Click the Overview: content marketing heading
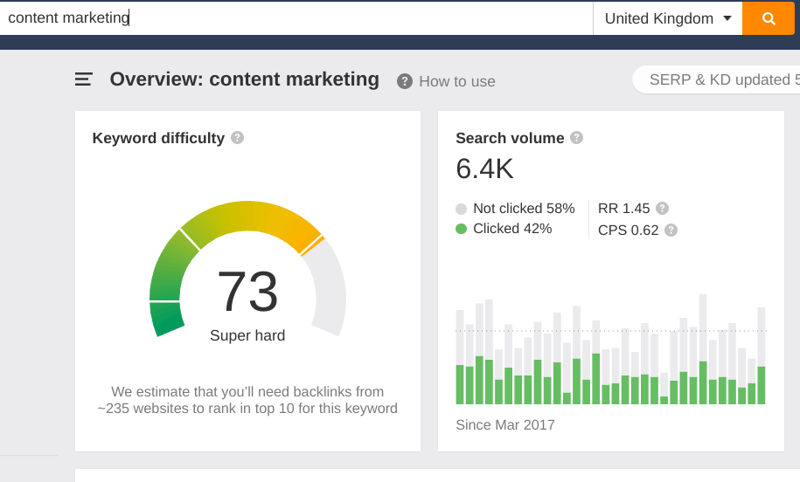The height and width of the screenshot is (482, 800). [x=244, y=79]
